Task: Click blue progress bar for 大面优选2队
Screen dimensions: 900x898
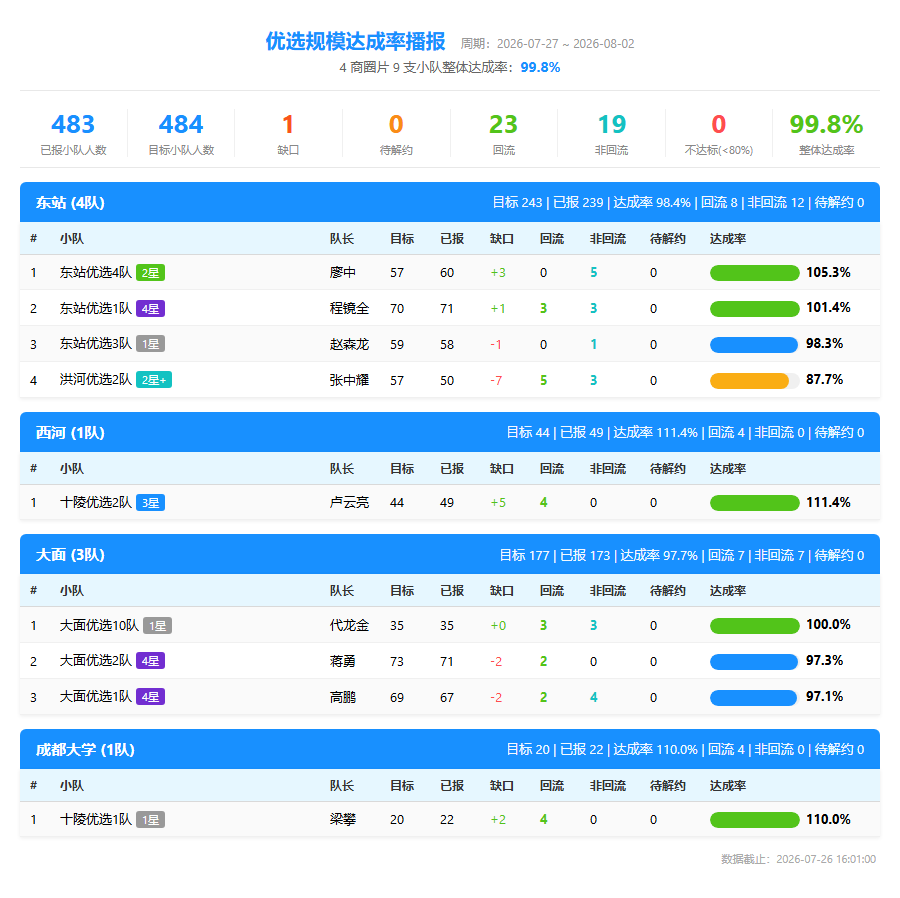Action: click(x=754, y=662)
